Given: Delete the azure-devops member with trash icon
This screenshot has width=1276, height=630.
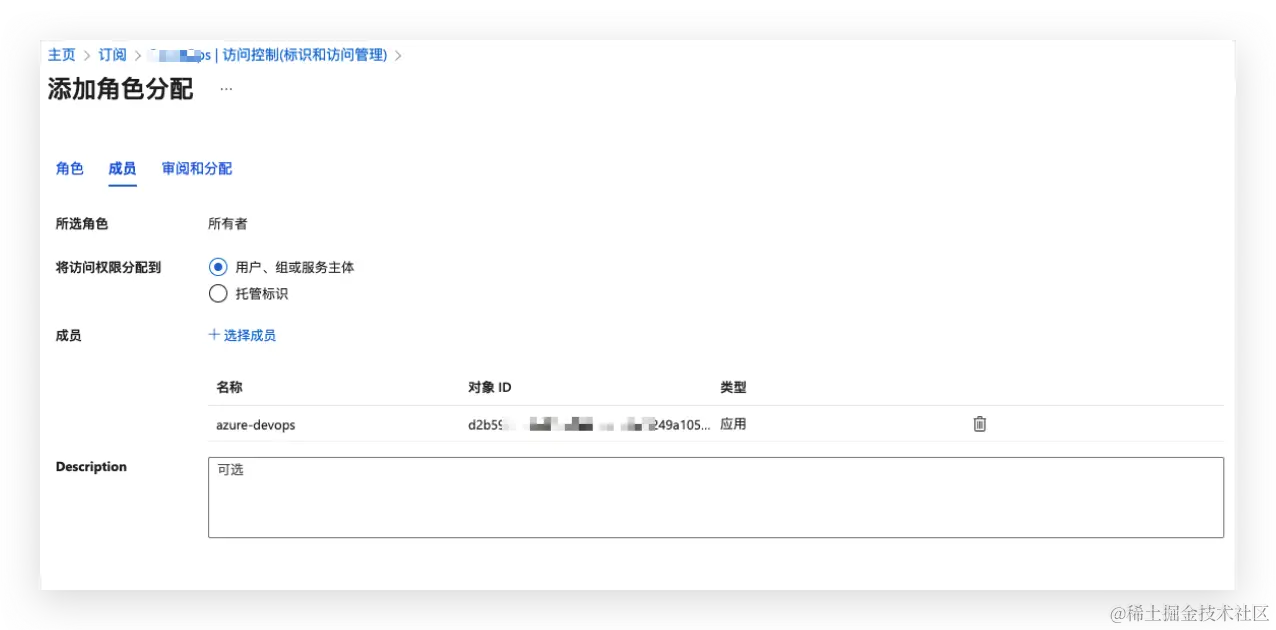Looking at the screenshot, I should tap(980, 424).
